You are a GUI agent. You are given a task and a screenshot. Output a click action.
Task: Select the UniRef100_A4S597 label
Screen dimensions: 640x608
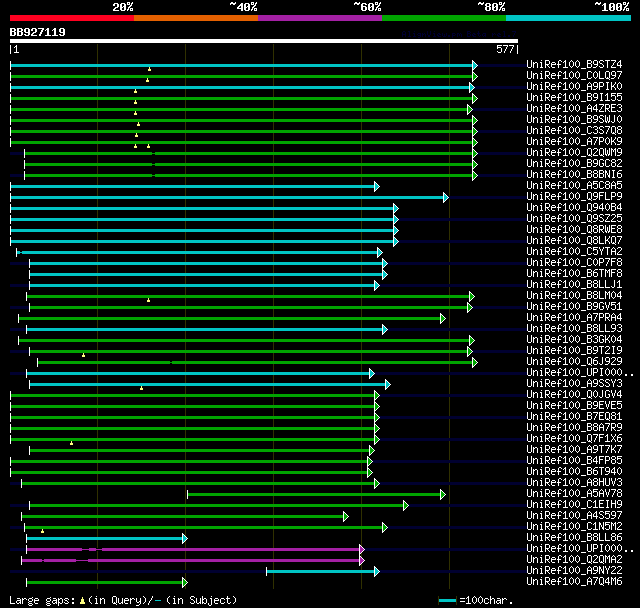point(574,516)
